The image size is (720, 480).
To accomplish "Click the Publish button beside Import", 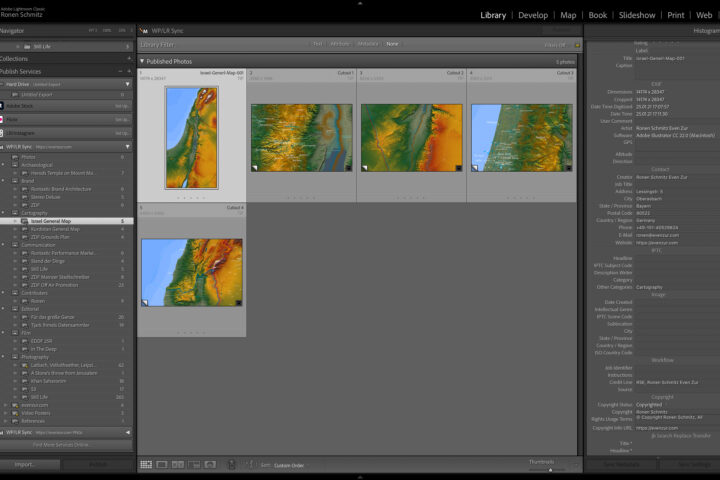I will point(98,464).
